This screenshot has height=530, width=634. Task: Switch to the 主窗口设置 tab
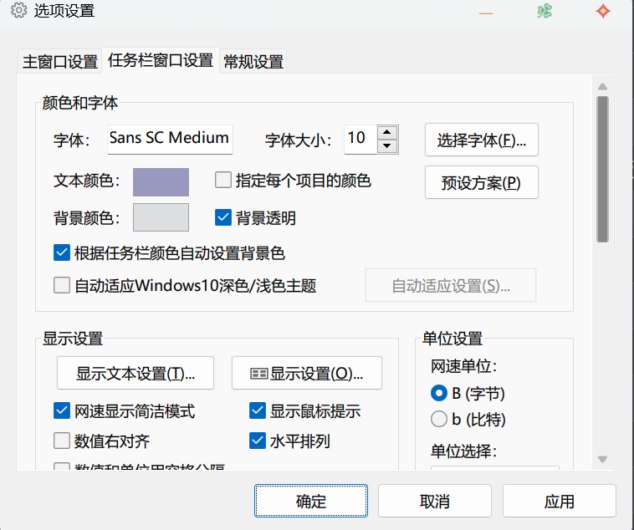[x=59, y=61]
